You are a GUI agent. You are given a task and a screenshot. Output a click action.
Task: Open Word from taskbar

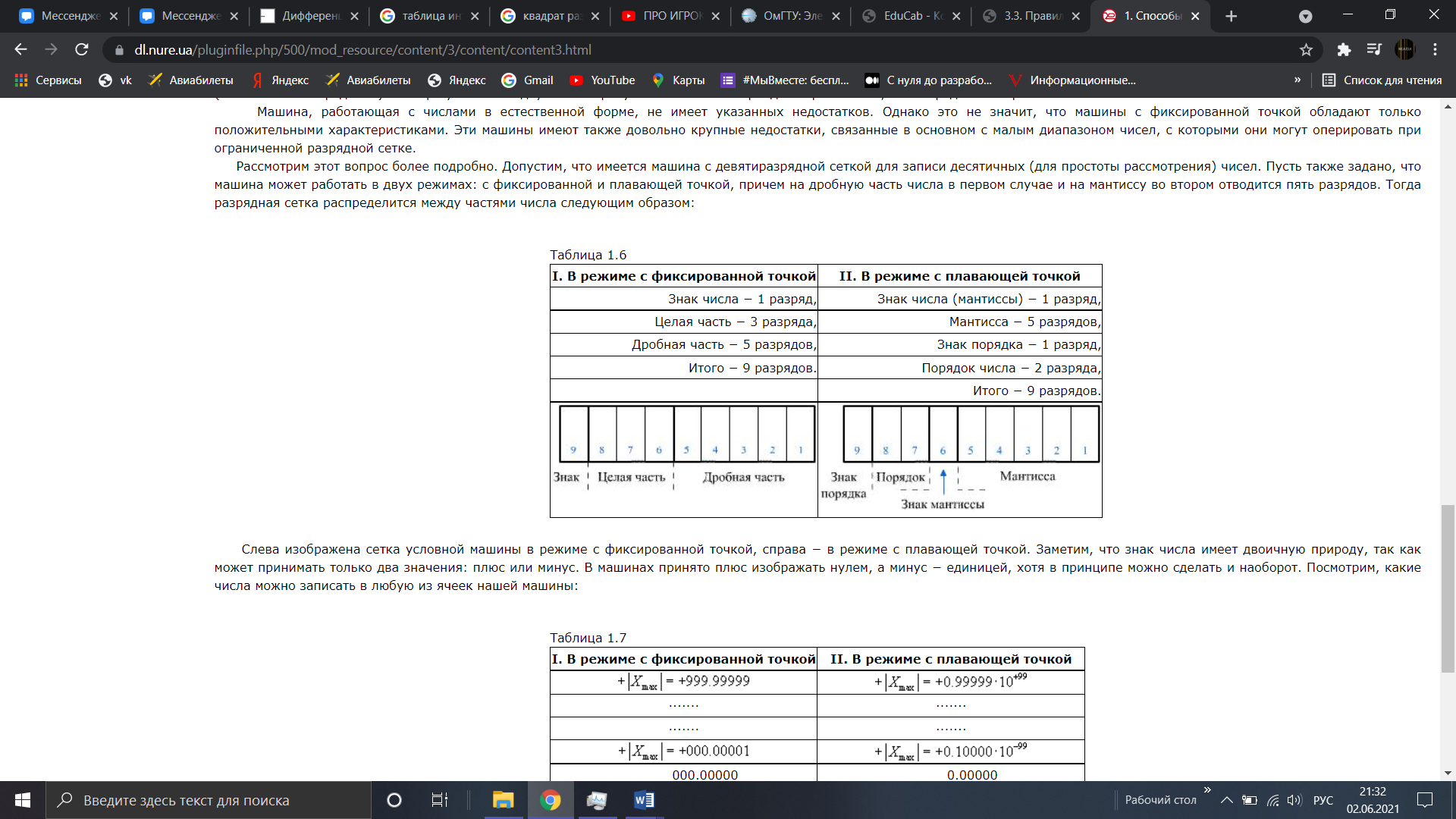click(x=644, y=800)
